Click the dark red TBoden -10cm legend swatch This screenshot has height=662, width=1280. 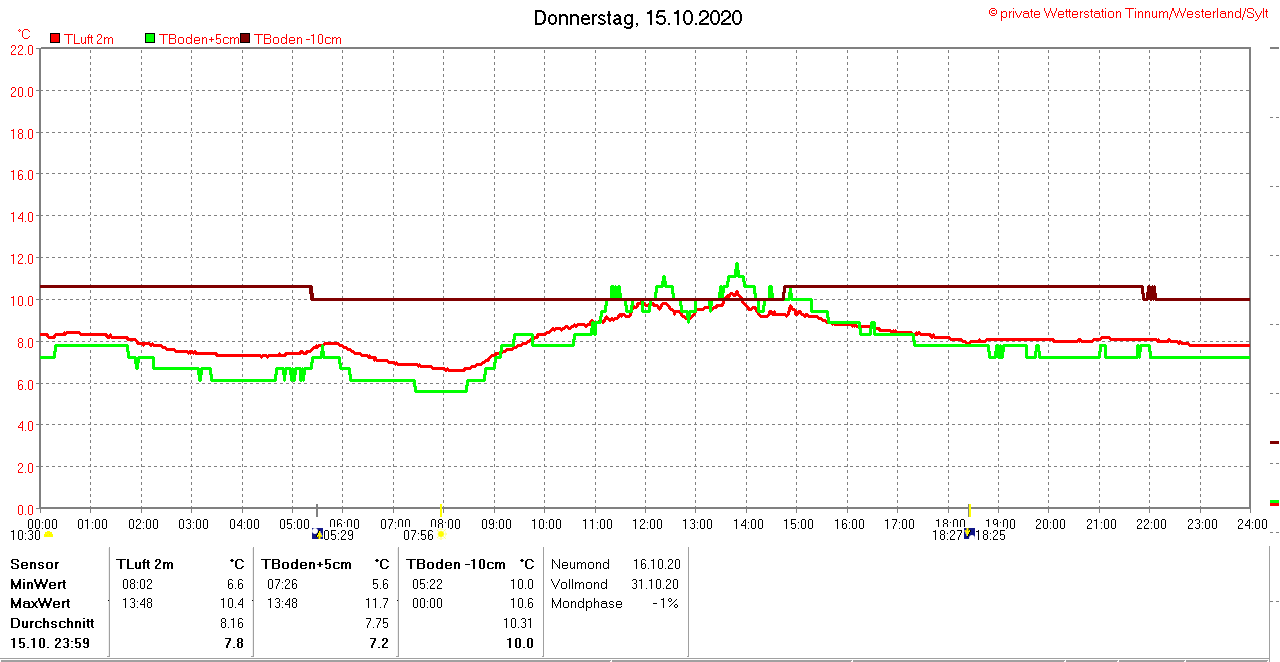[246, 39]
